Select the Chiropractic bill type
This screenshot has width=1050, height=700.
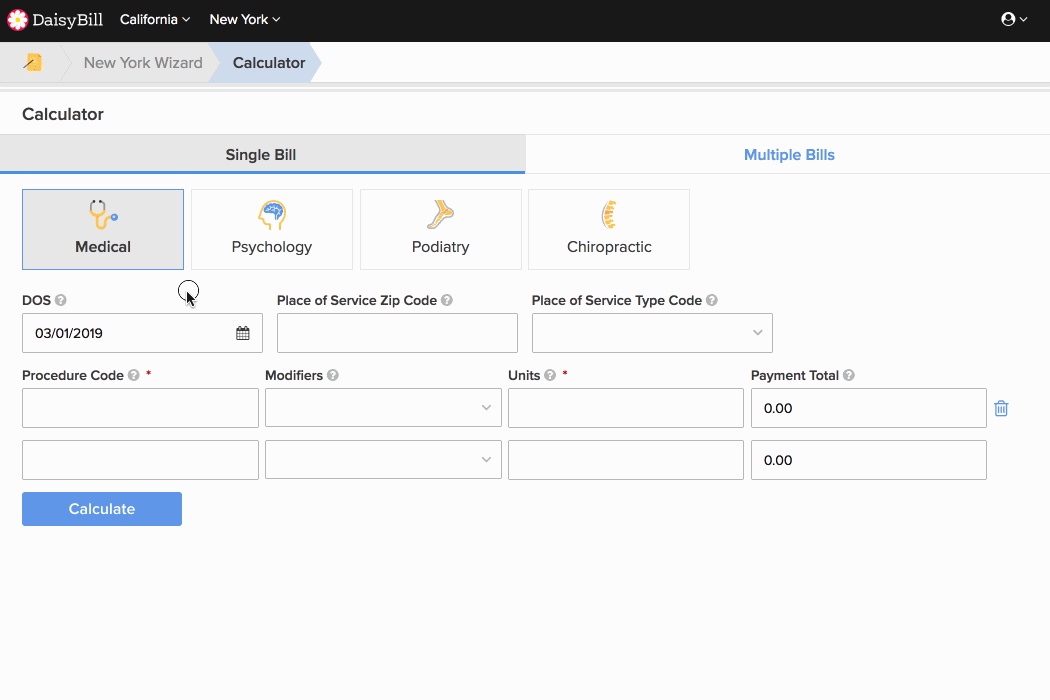(609, 229)
